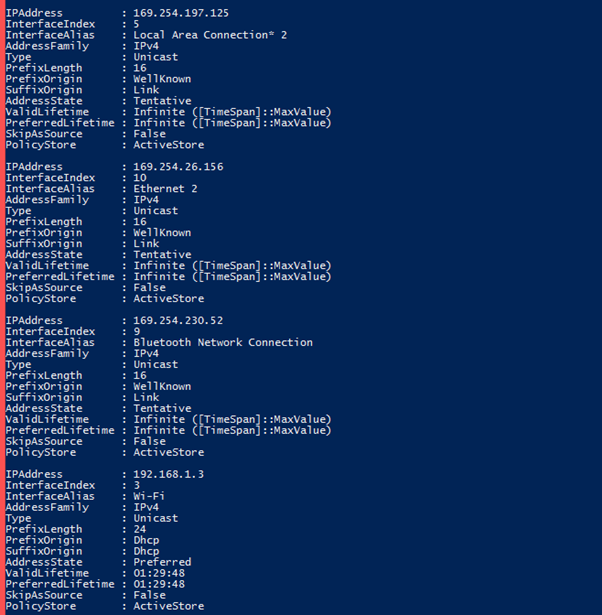Click the PreferredLifetime label in Wi-Fi block

click(x=60, y=584)
